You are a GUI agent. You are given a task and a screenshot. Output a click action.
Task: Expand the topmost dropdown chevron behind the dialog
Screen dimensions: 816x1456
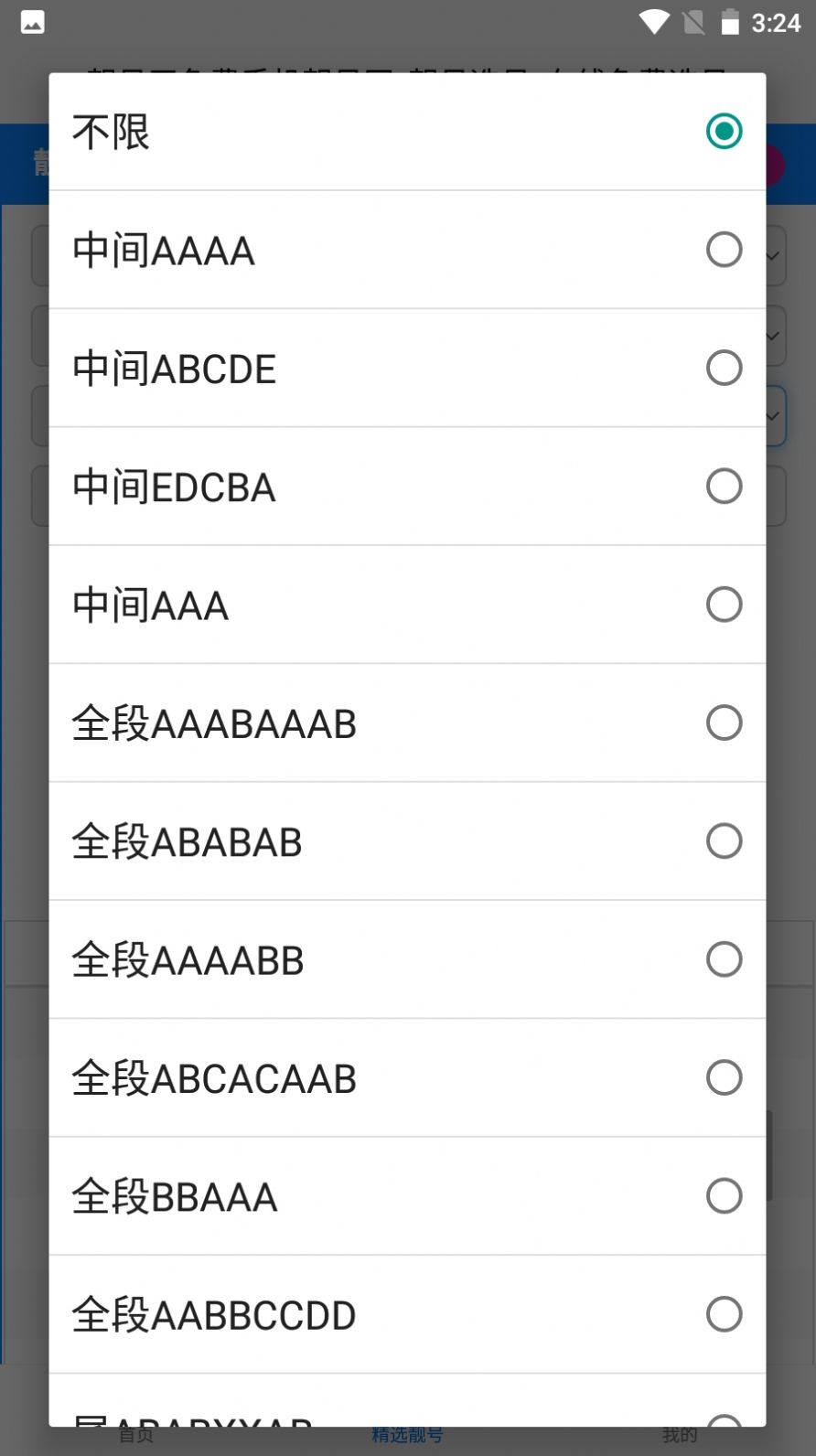773,257
